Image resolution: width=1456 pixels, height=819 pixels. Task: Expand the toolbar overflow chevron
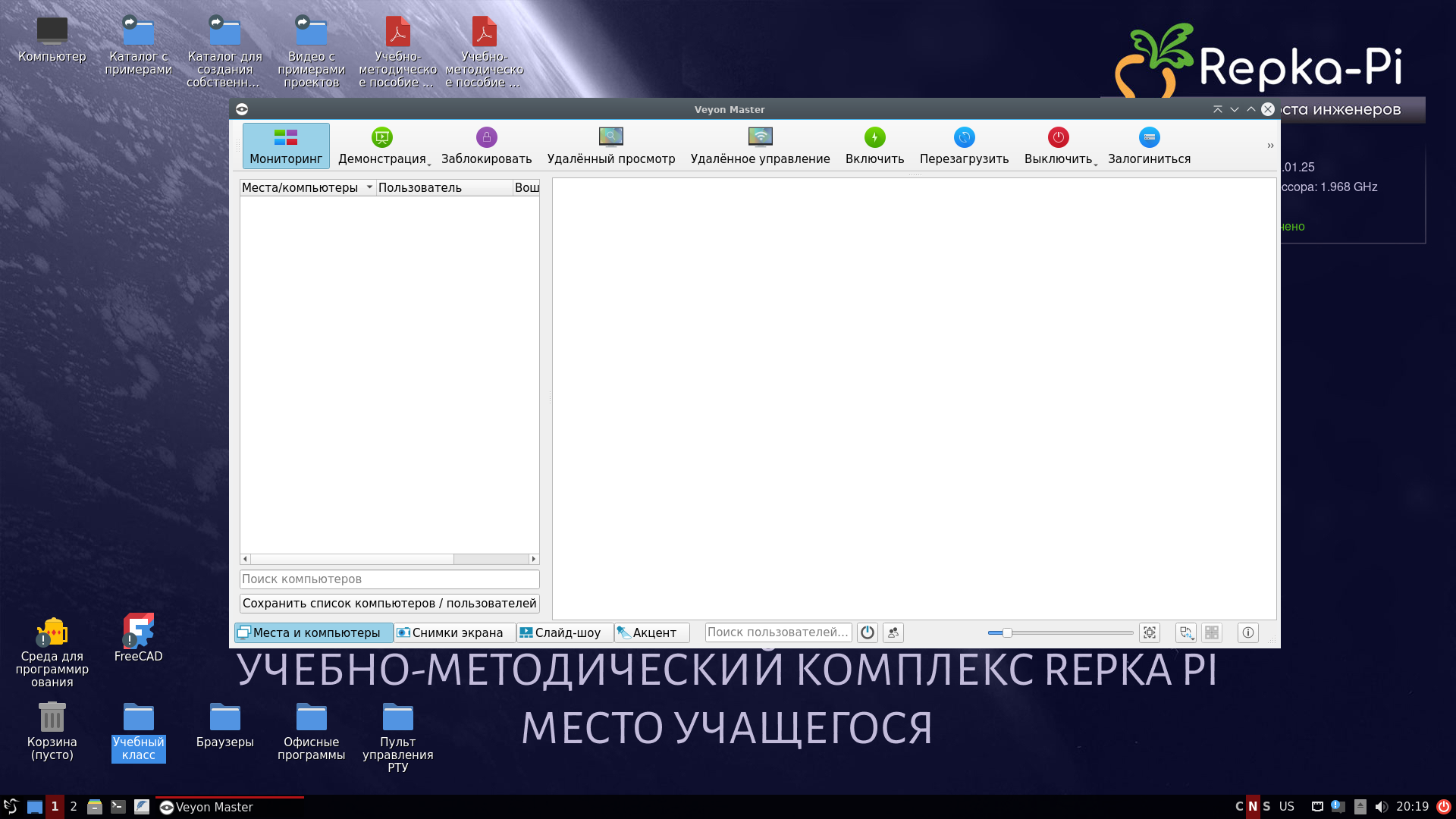(1270, 145)
